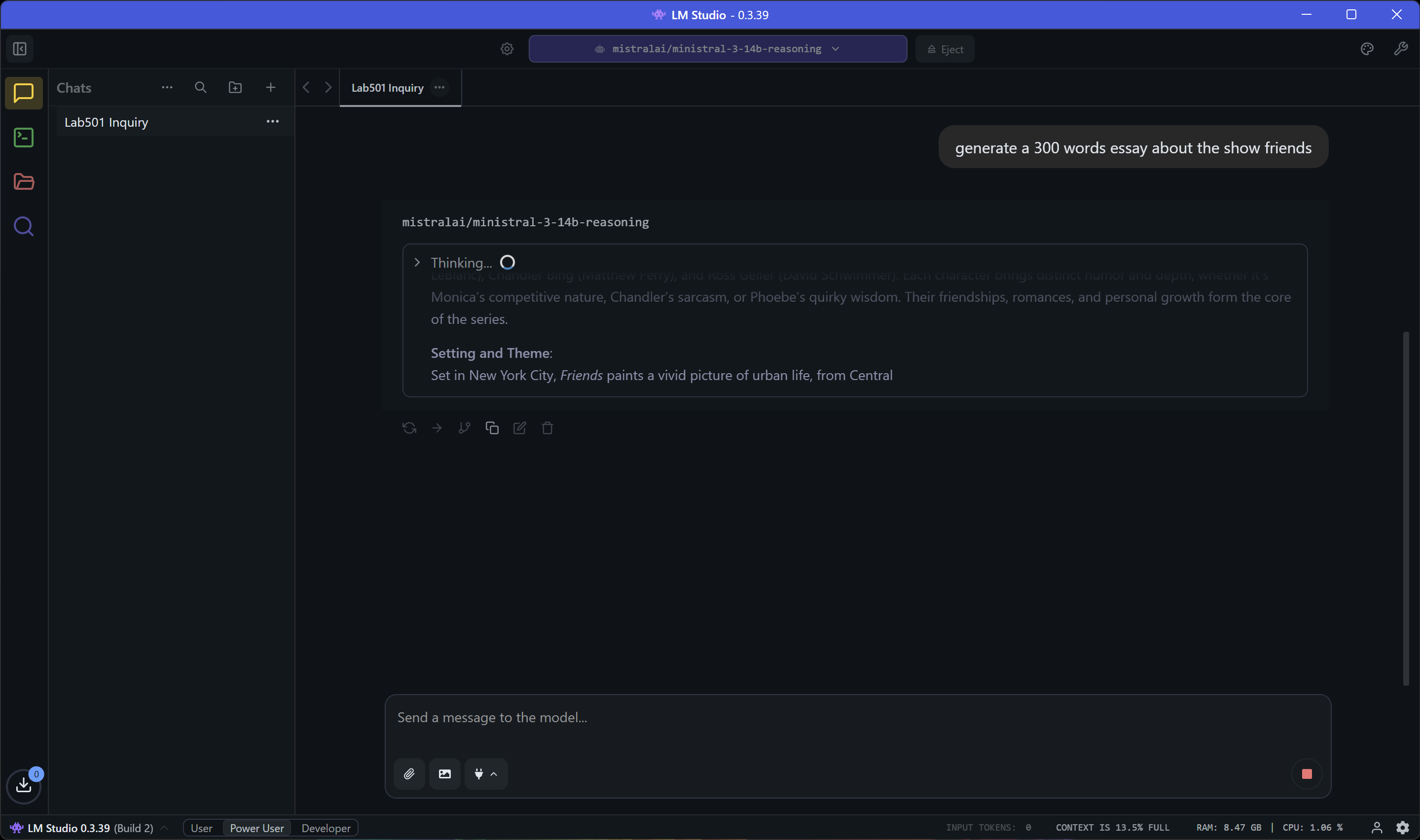Screen dimensions: 1420x840
Task: Open the integrations plug dropdown
Action: click(x=485, y=774)
